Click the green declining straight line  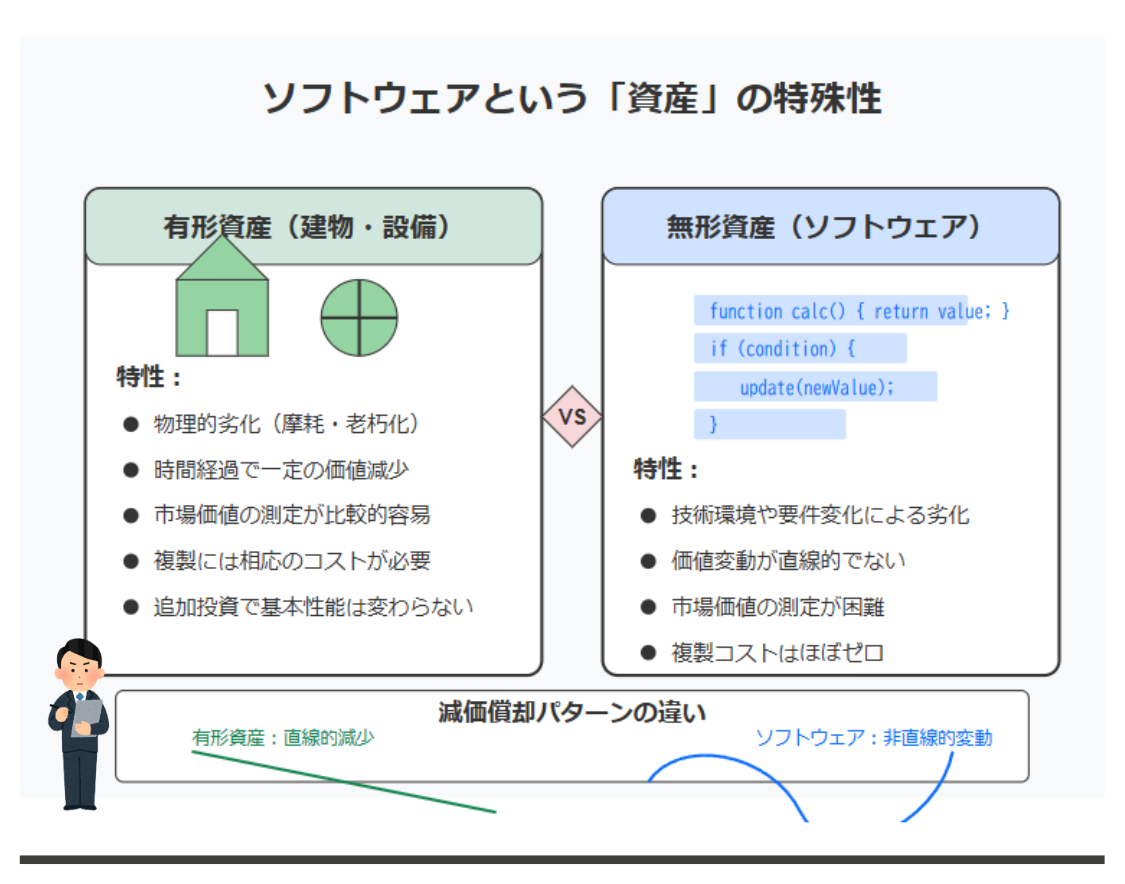(x=344, y=782)
